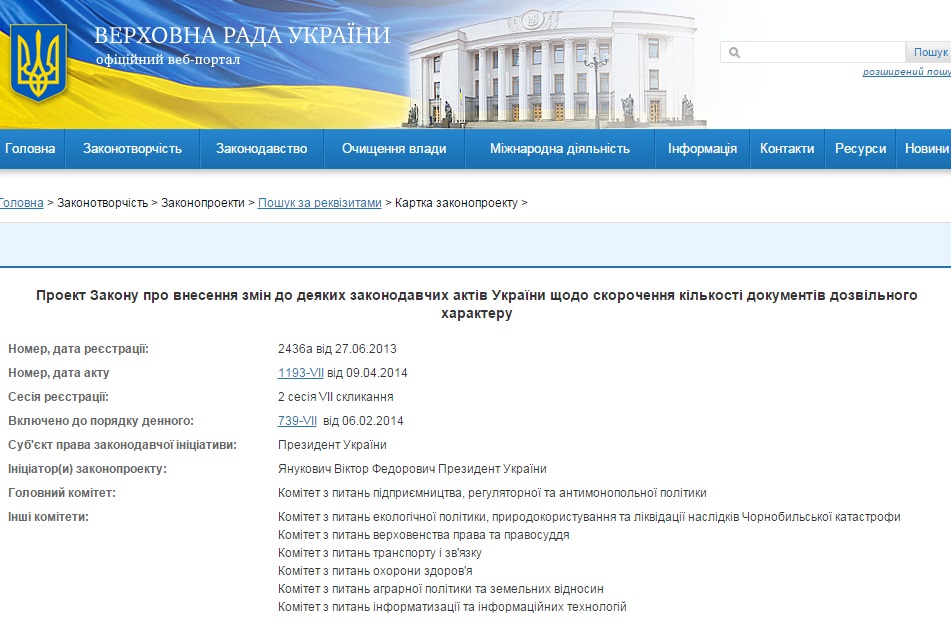The width and height of the screenshot is (951, 620).
Task: Select 'Законодавство' in the main menu
Action: coord(262,149)
